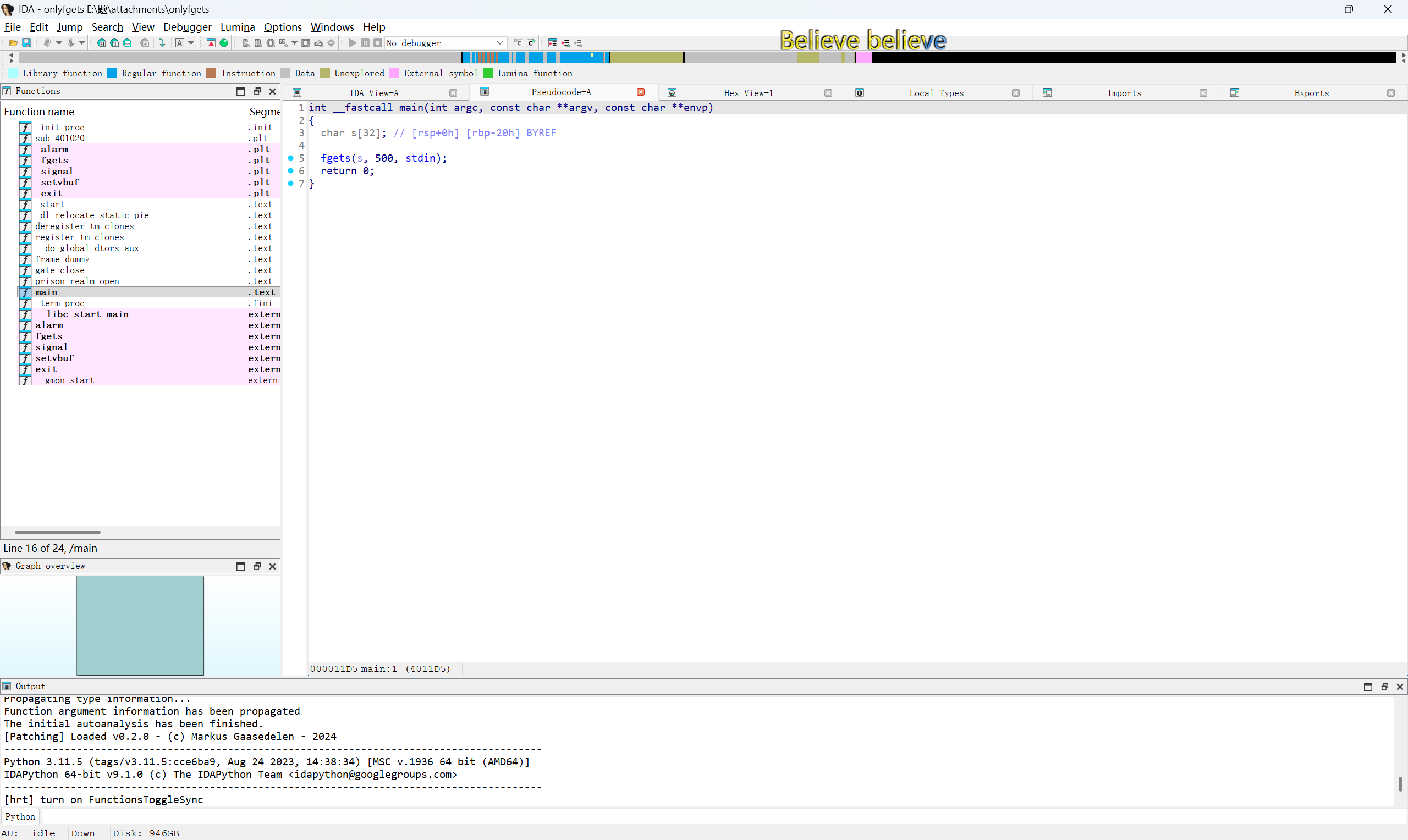Click the breakpoint list toolbar icon
The height and width of the screenshot is (840, 1408).
553,43
